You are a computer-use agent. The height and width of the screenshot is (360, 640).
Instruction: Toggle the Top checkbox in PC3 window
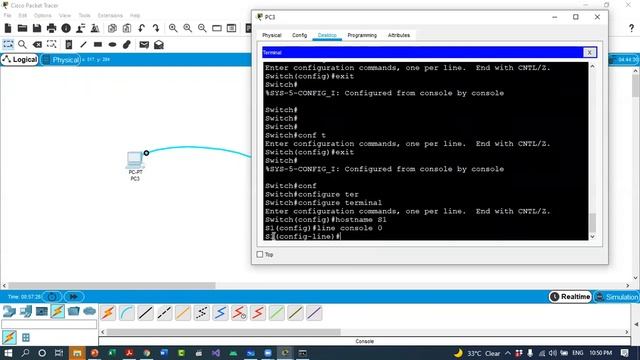pos(260,254)
